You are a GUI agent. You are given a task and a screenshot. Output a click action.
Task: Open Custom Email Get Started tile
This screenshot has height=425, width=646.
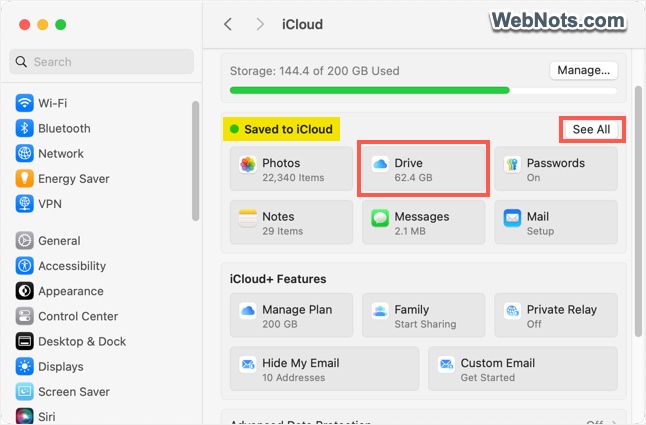click(523, 369)
